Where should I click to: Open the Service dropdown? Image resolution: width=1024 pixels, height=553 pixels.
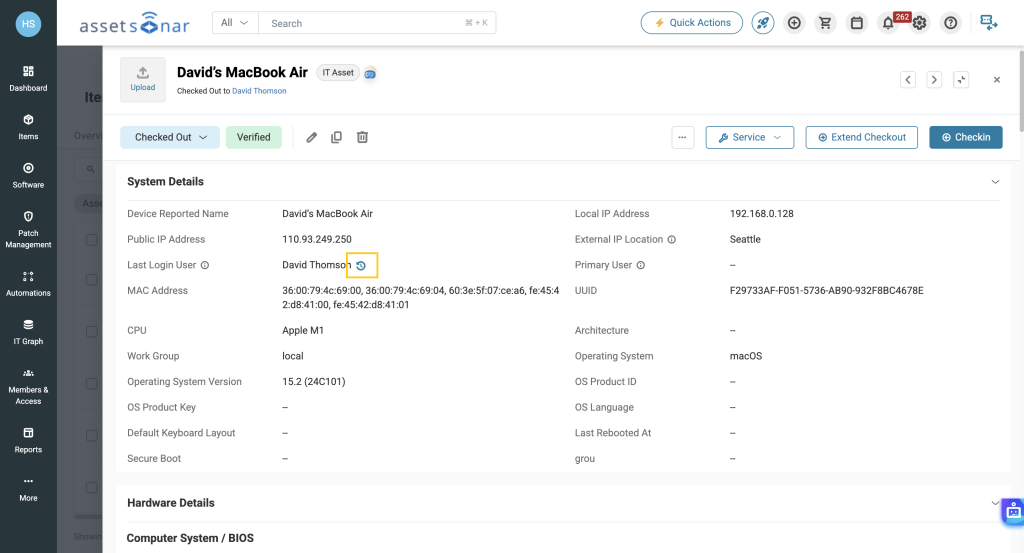coord(750,137)
